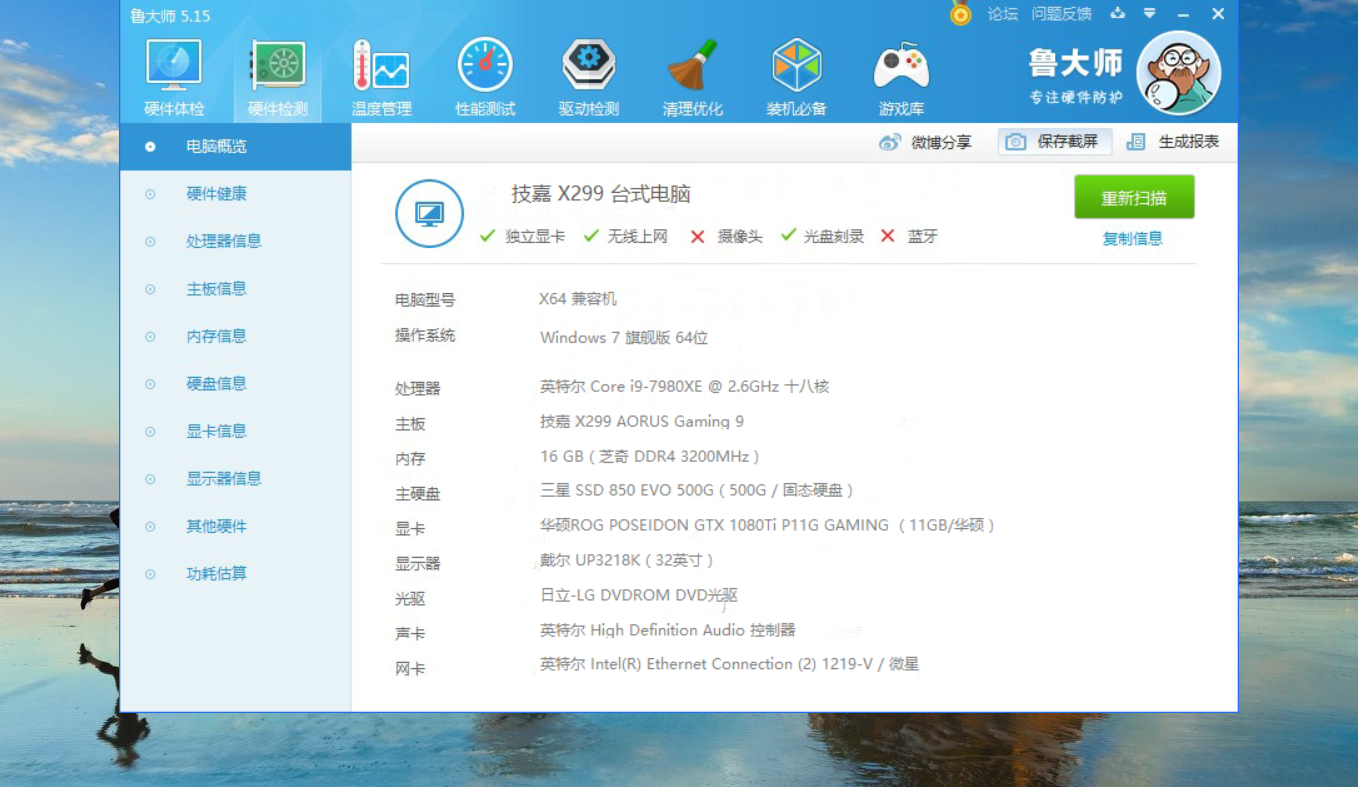Click the Windows 7 旗舰版 64位 value

point(624,338)
